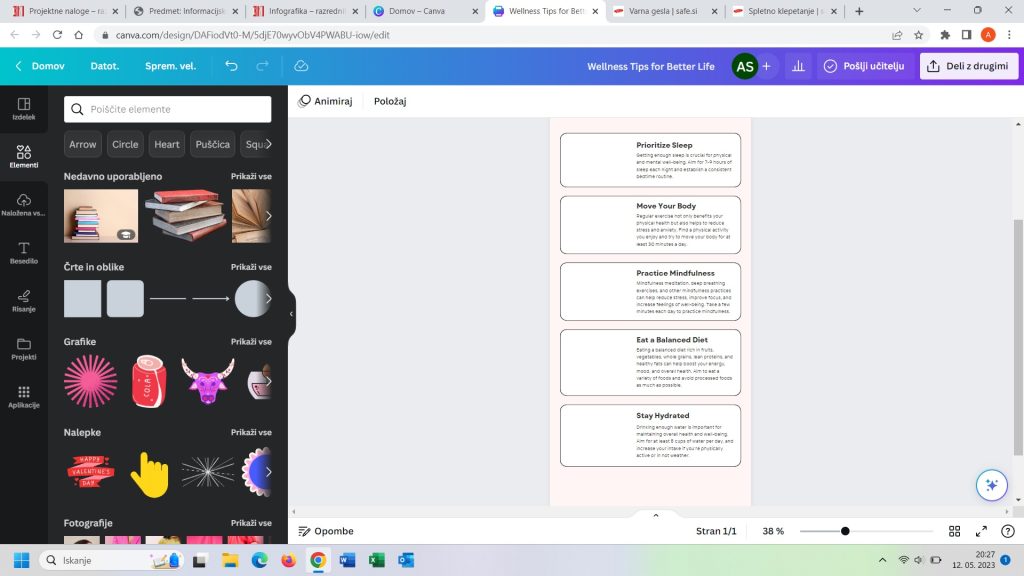Search elements in Poiščite elemente field
This screenshot has width=1024, height=576.
[x=168, y=109]
